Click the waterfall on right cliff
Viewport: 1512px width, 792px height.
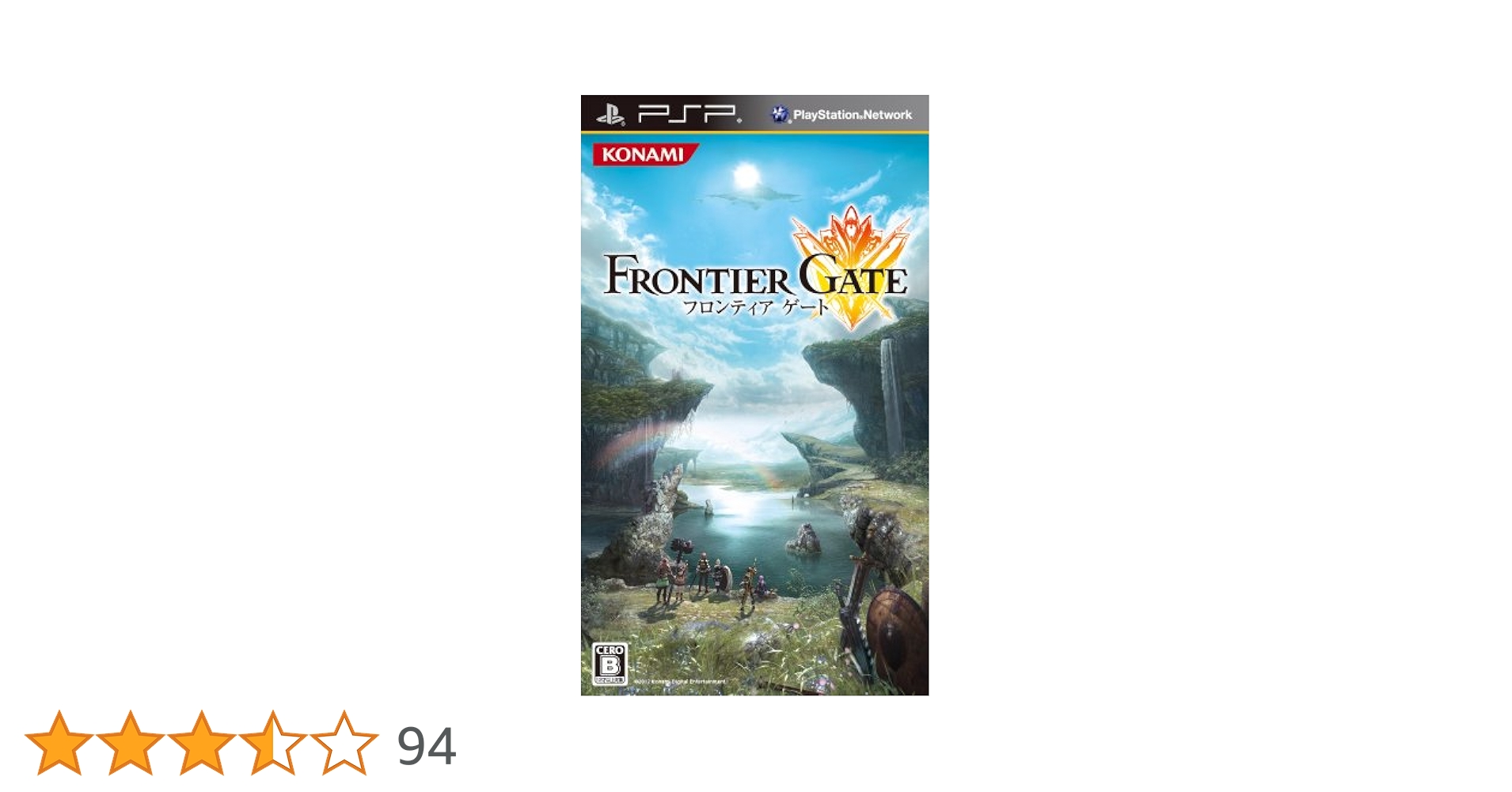[891, 396]
